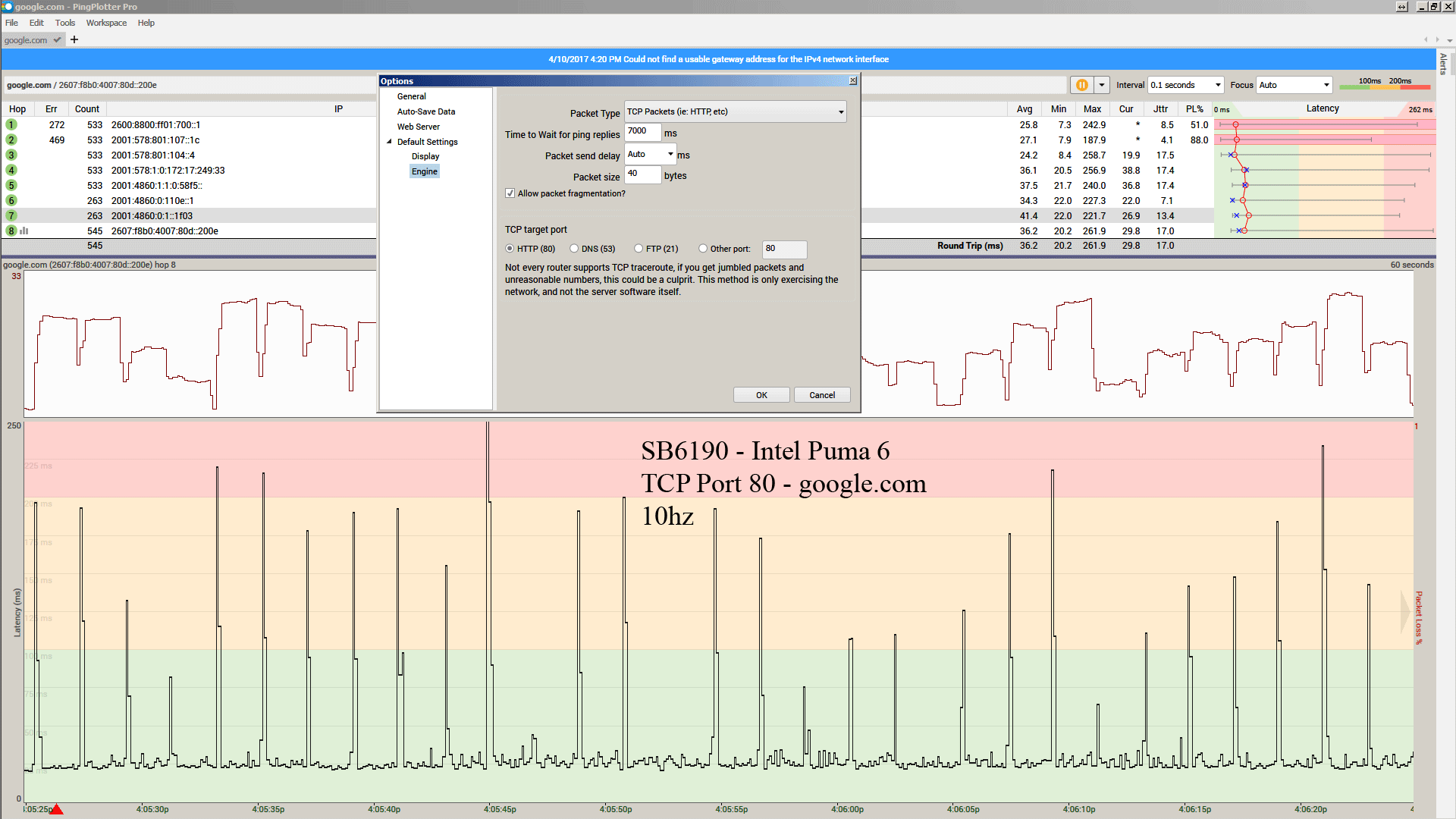Close the Options dialog with X
This screenshot has width=1456, height=819.
(853, 80)
